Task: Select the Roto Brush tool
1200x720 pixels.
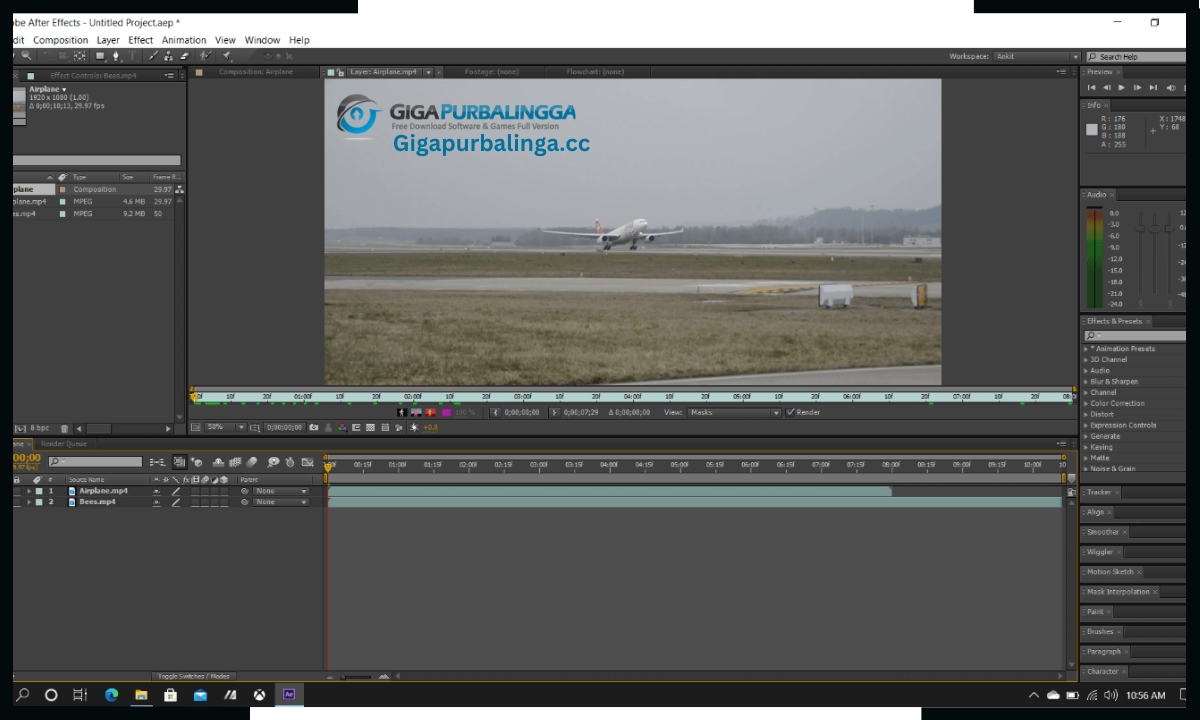Action: 206,56
